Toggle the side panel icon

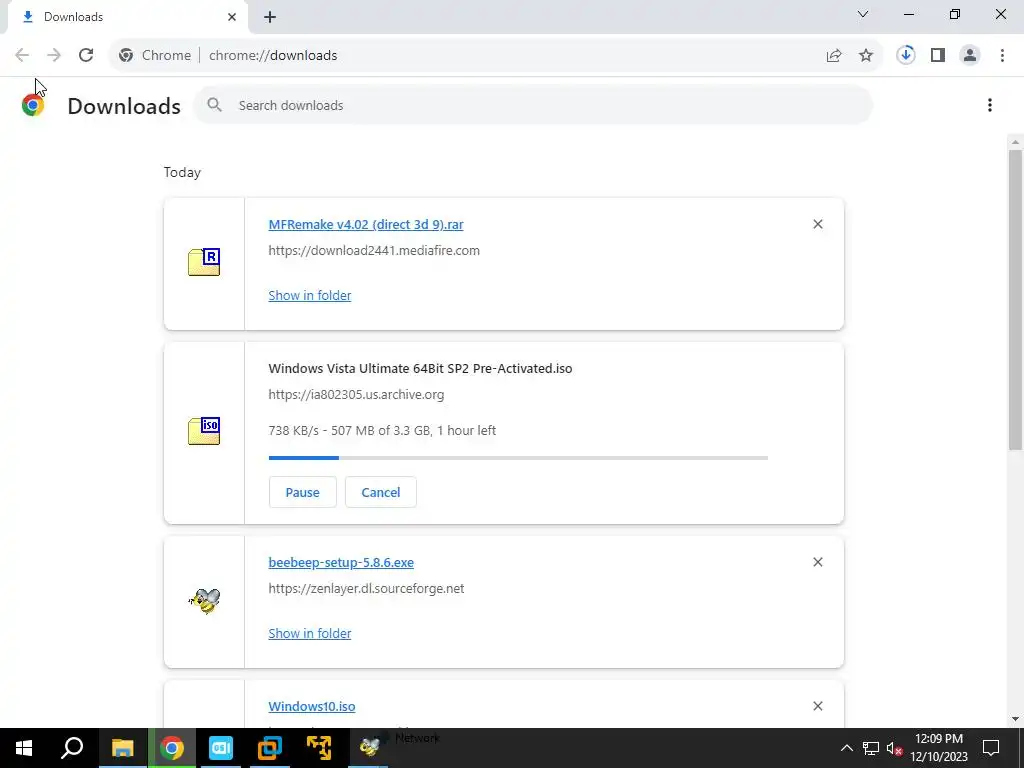[x=938, y=56]
